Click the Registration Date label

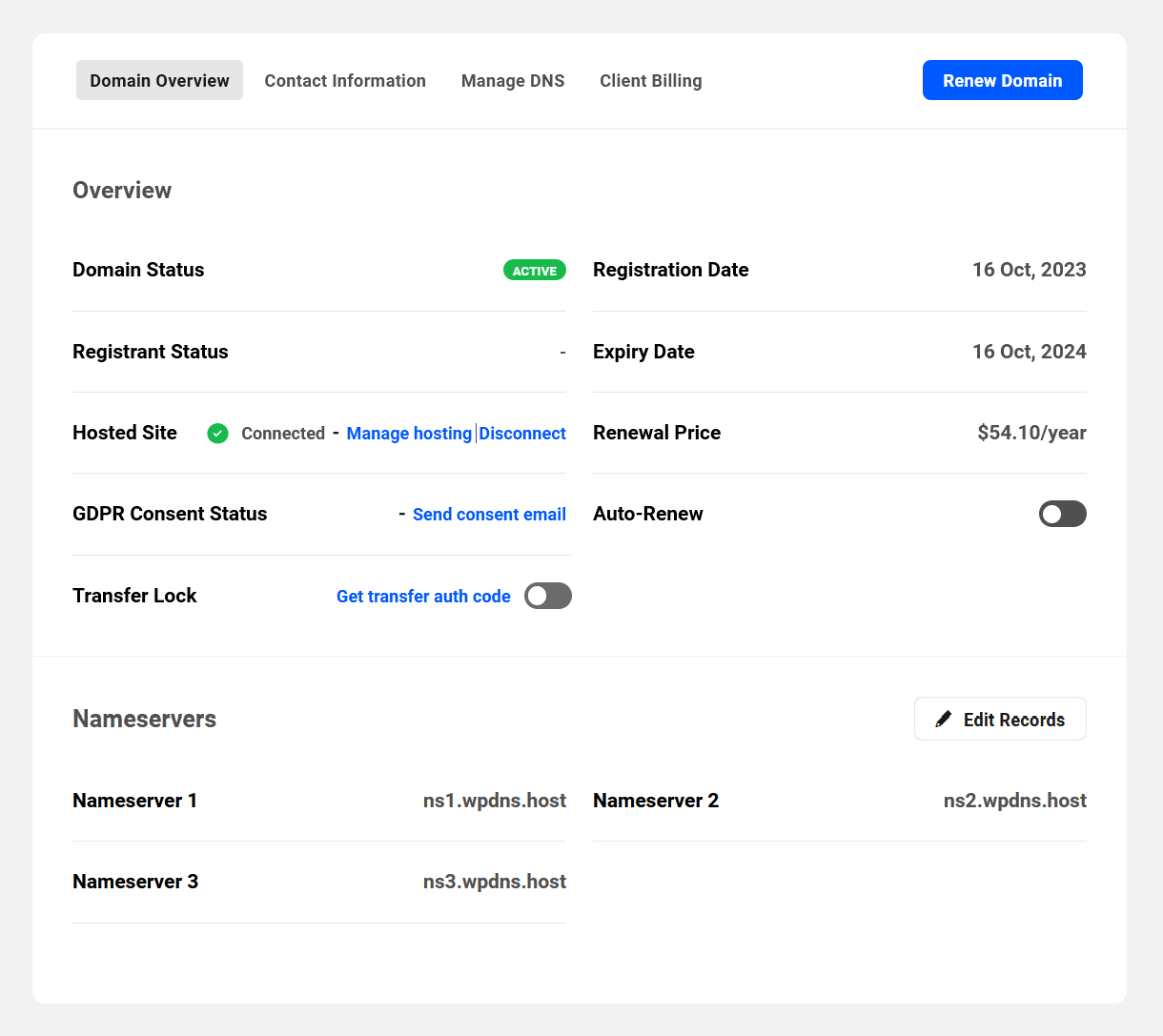coord(671,270)
